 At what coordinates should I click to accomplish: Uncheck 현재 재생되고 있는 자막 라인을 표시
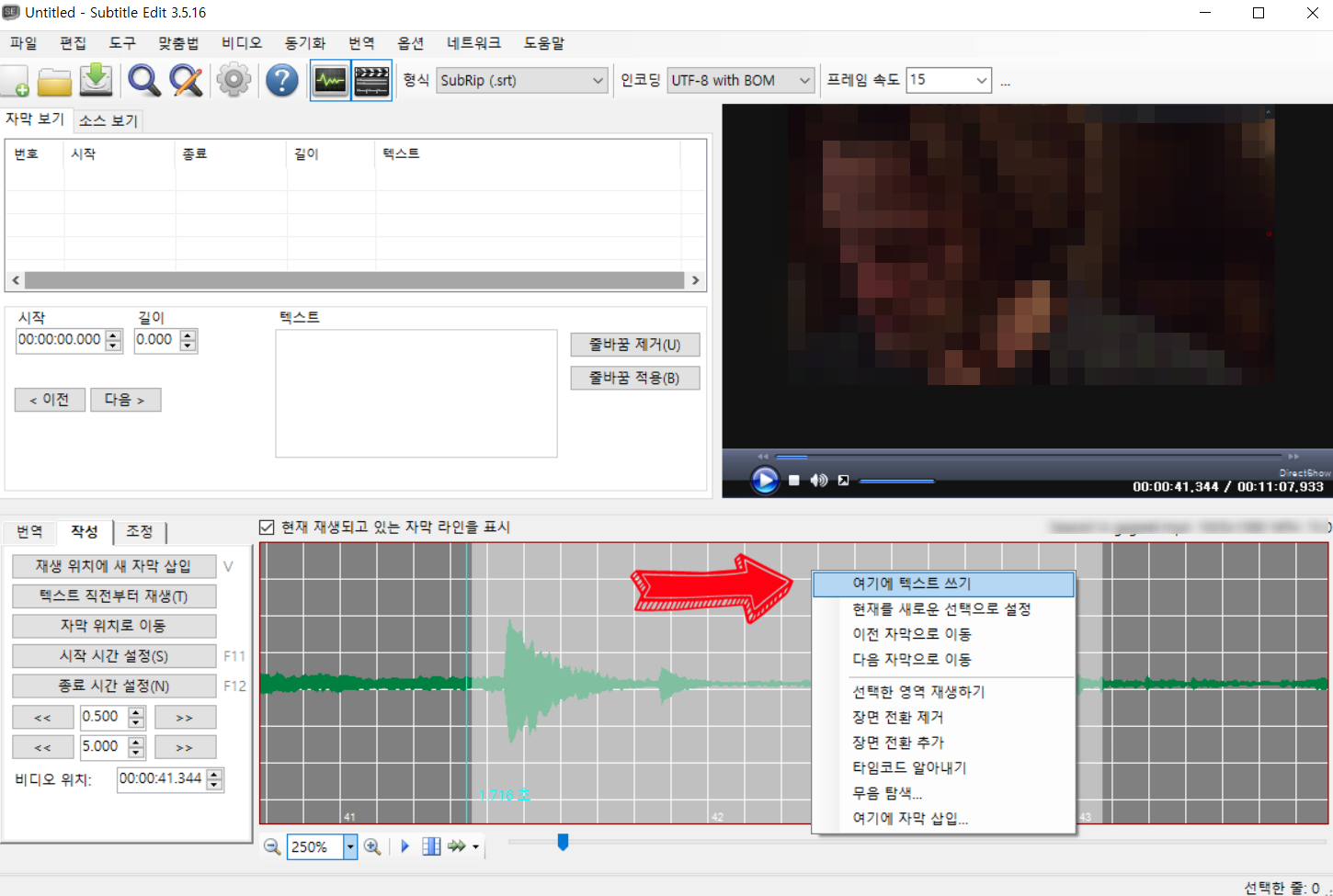[x=266, y=527]
